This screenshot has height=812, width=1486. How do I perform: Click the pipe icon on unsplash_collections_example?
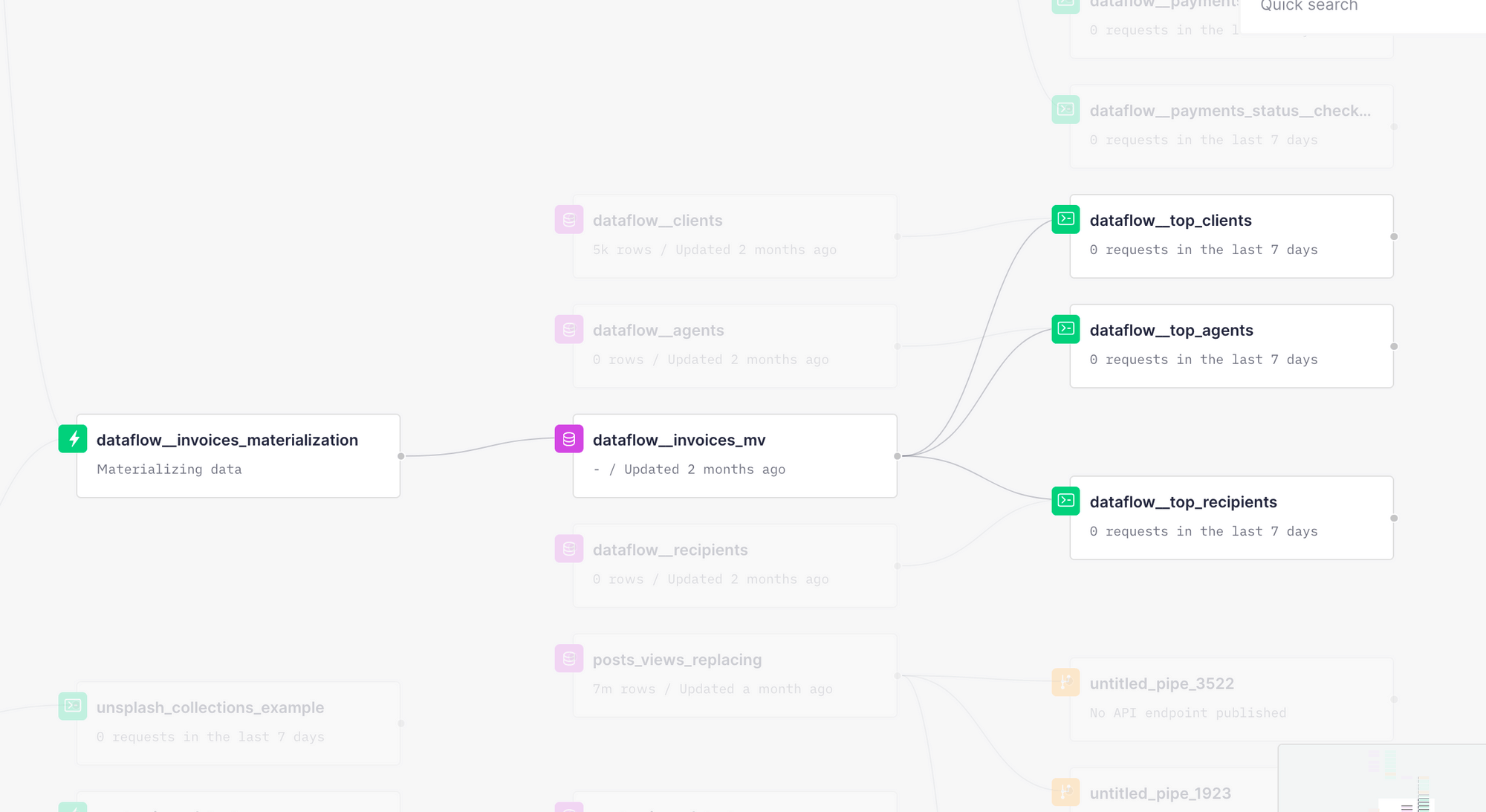(x=73, y=707)
